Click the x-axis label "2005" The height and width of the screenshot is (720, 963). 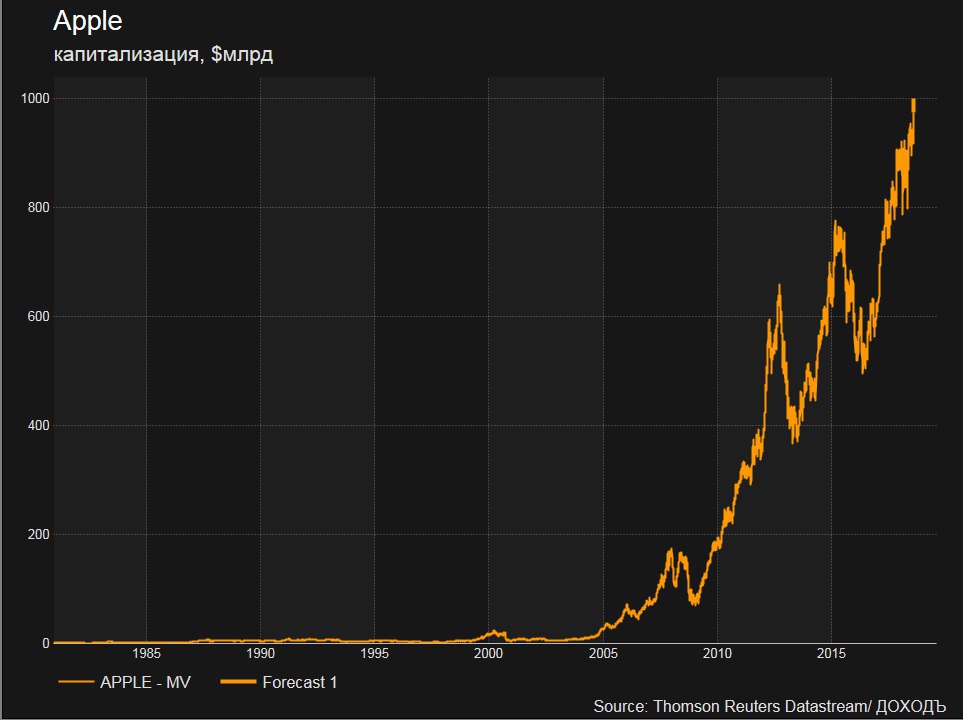(603, 654)
